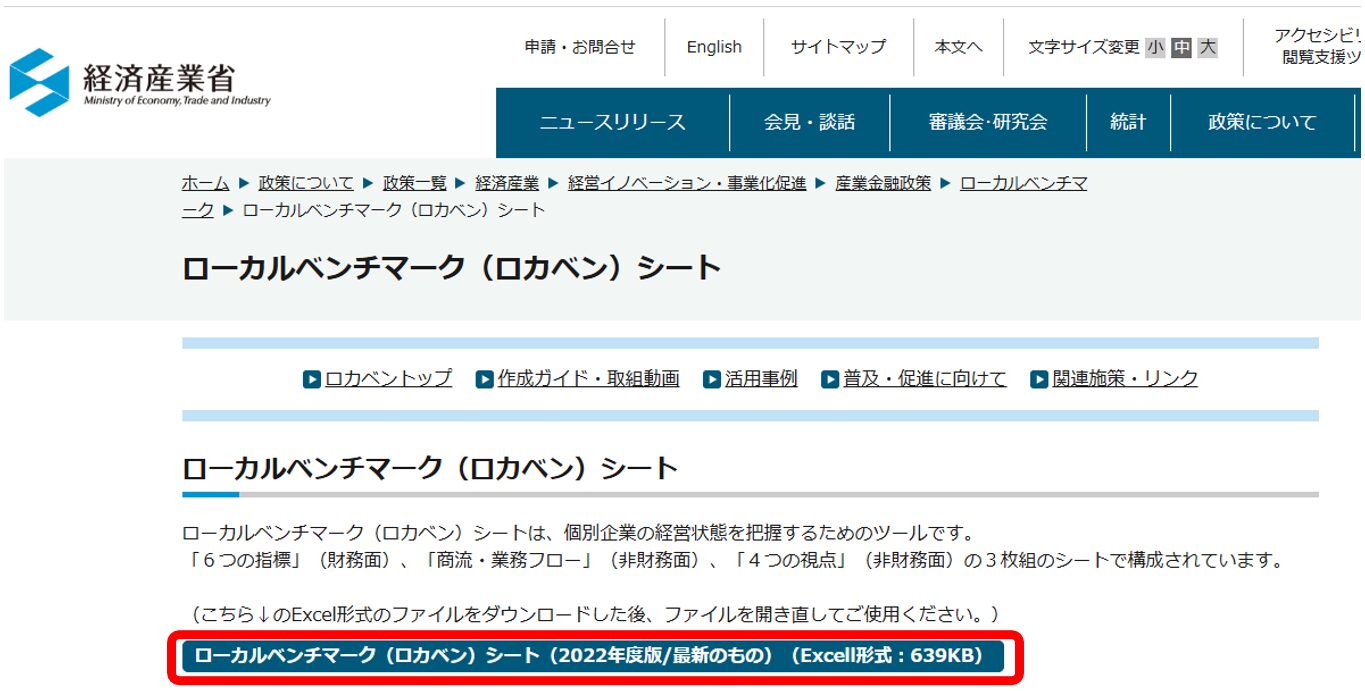Open the 申請・お問合せ link

(580, 47)
